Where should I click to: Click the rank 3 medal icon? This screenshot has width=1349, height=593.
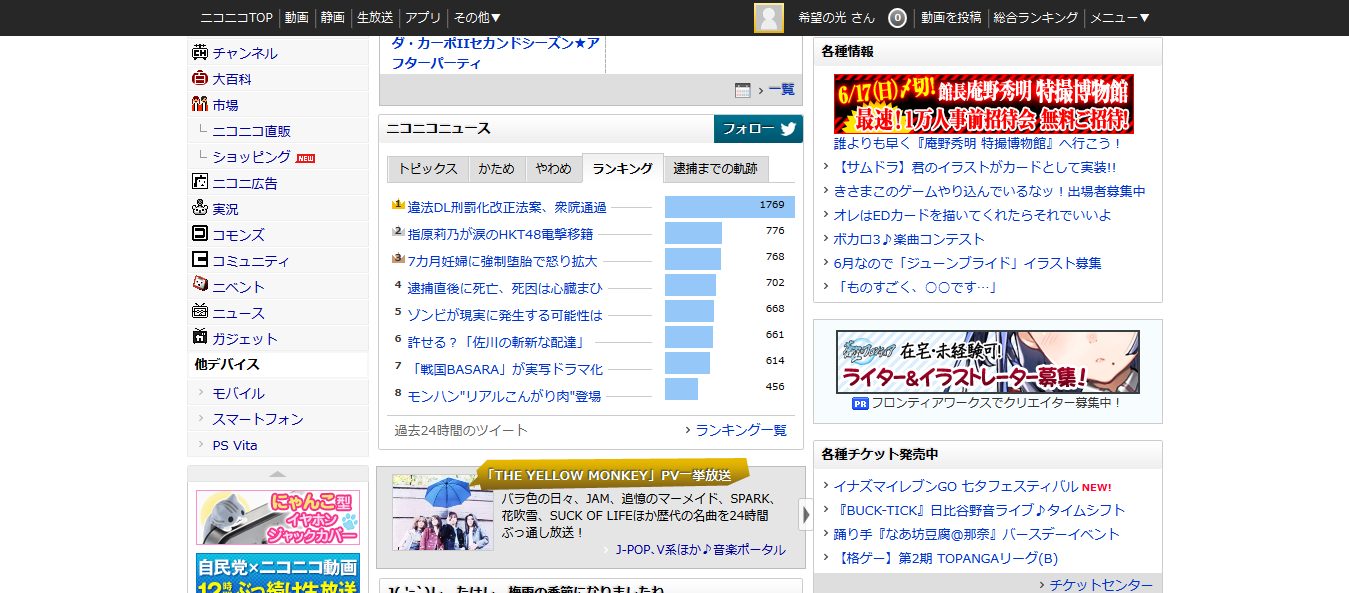(x=398, y=259)
